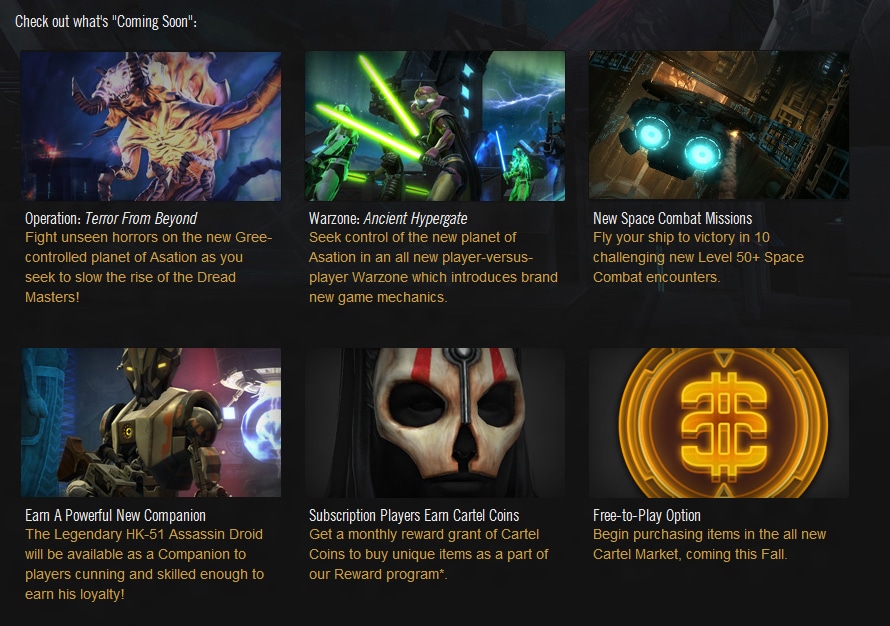Click the Cartel Market coming this Fall text
The image size is (890, 626).
709,544
